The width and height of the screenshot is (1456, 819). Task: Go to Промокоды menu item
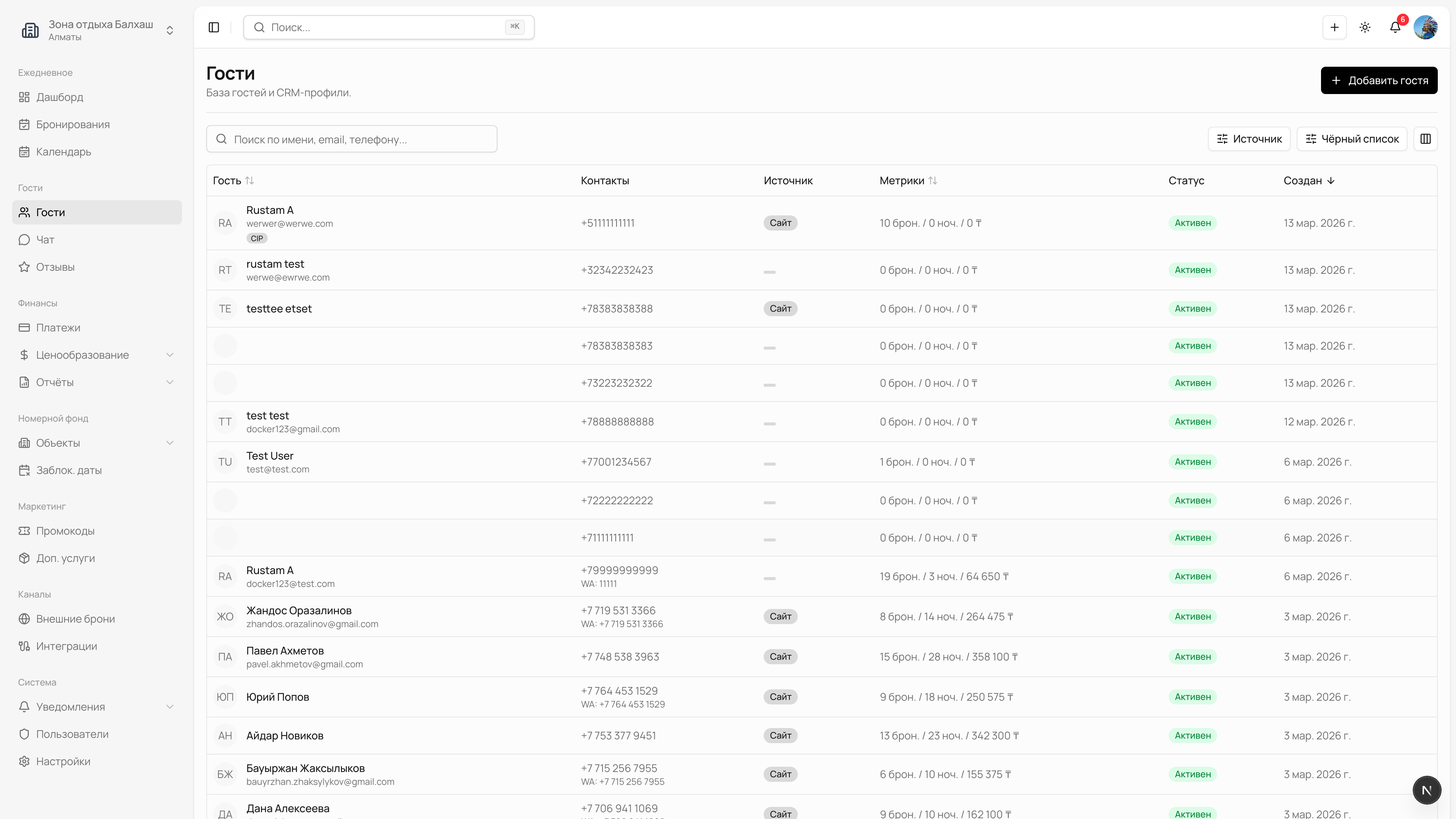(65, 531)
